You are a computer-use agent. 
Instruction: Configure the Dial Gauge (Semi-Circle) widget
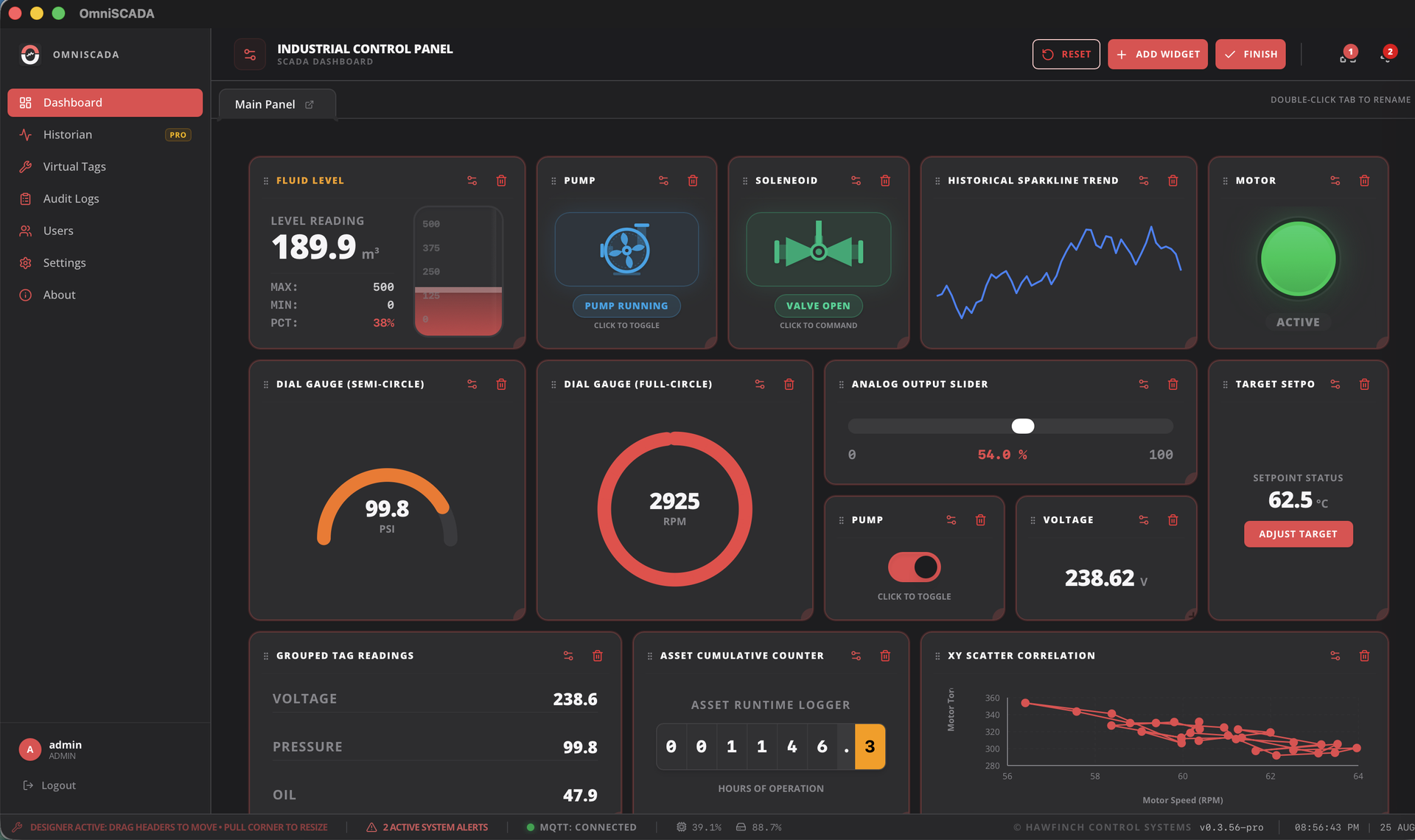472,384
